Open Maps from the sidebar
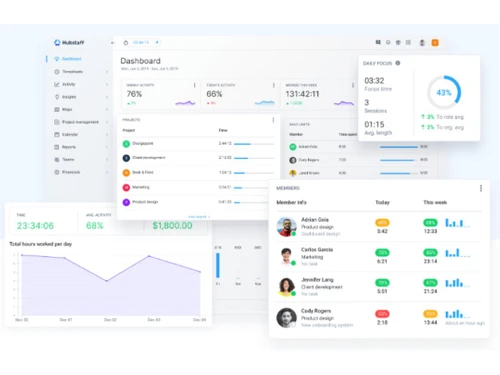500x375 pixels. 67,109
